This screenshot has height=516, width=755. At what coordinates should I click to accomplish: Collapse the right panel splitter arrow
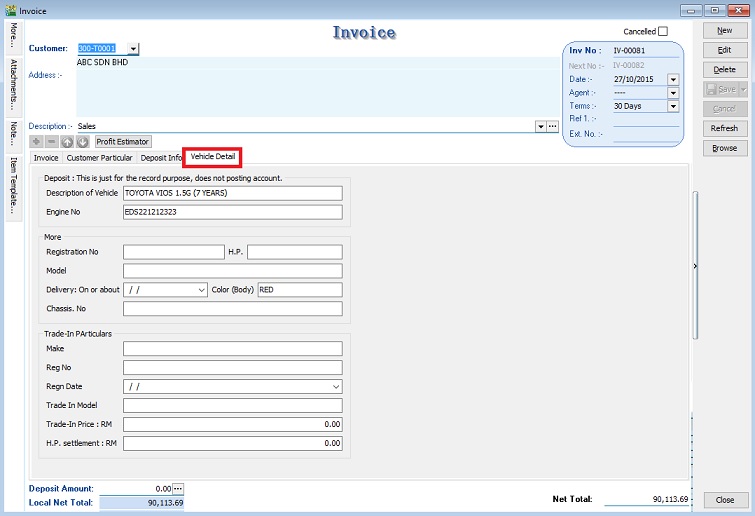695,266
